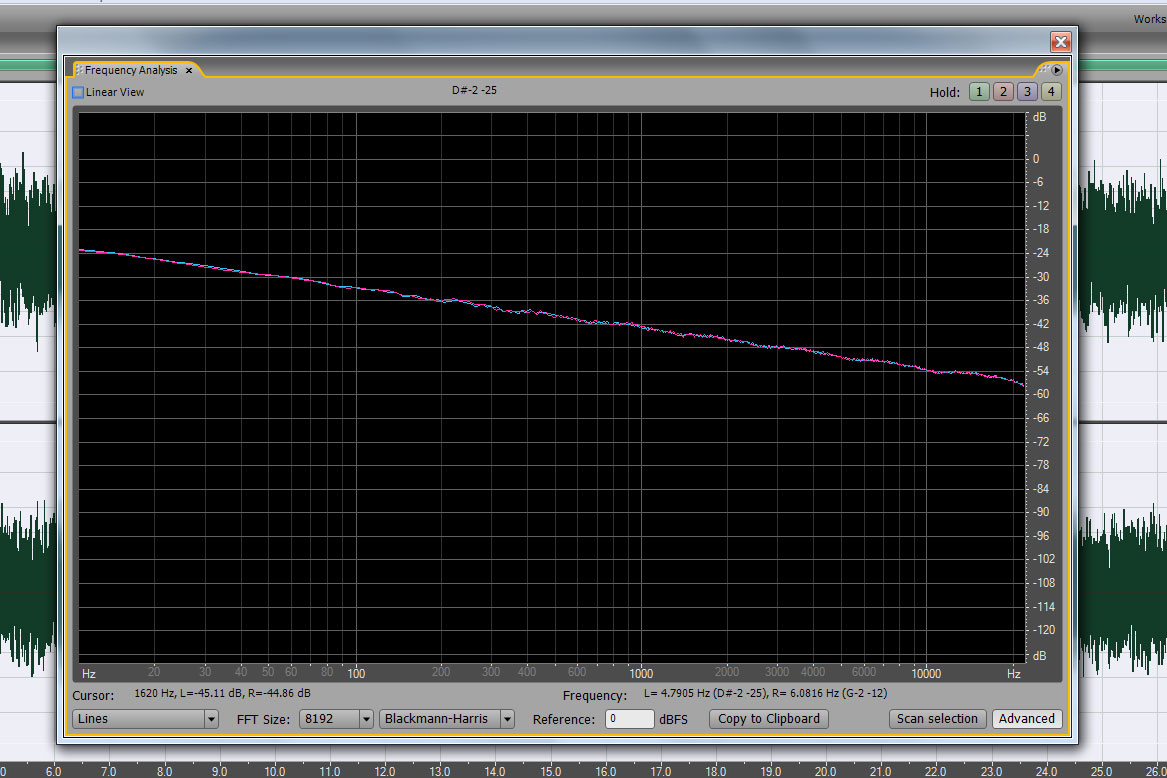Viewport: 1167px width, 778px height.
Task: Open the Lines display style dropdown
Action: point(145,719)
